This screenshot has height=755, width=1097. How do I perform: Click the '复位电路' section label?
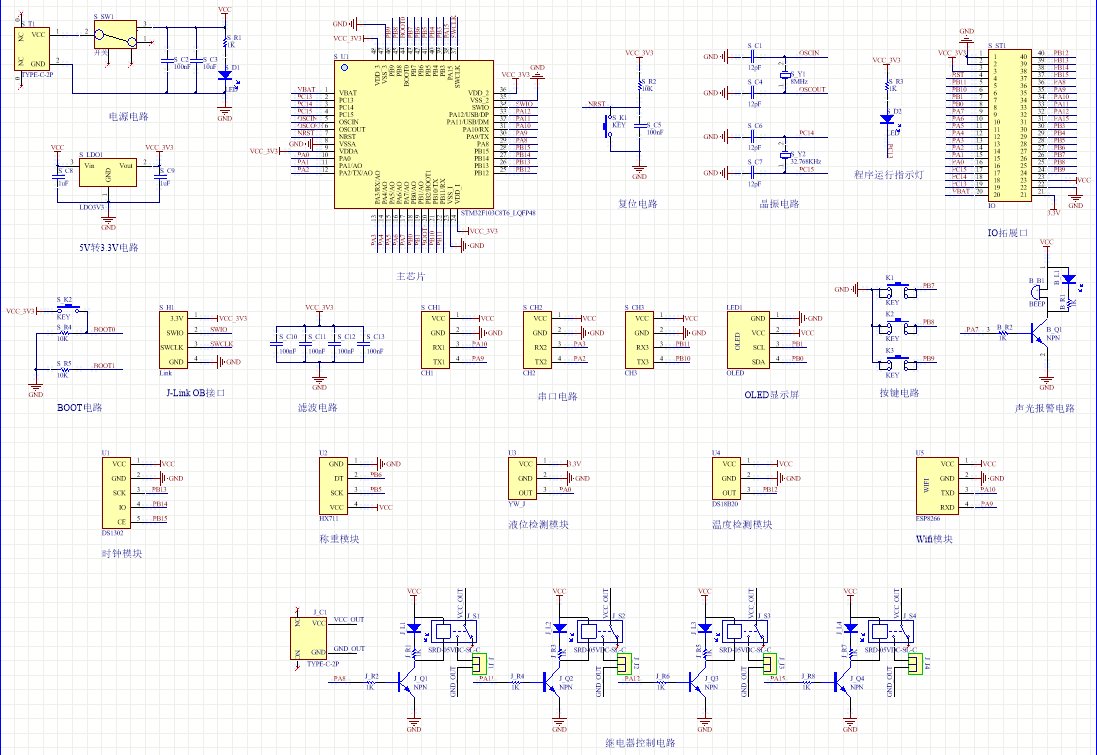click(638, 204)
